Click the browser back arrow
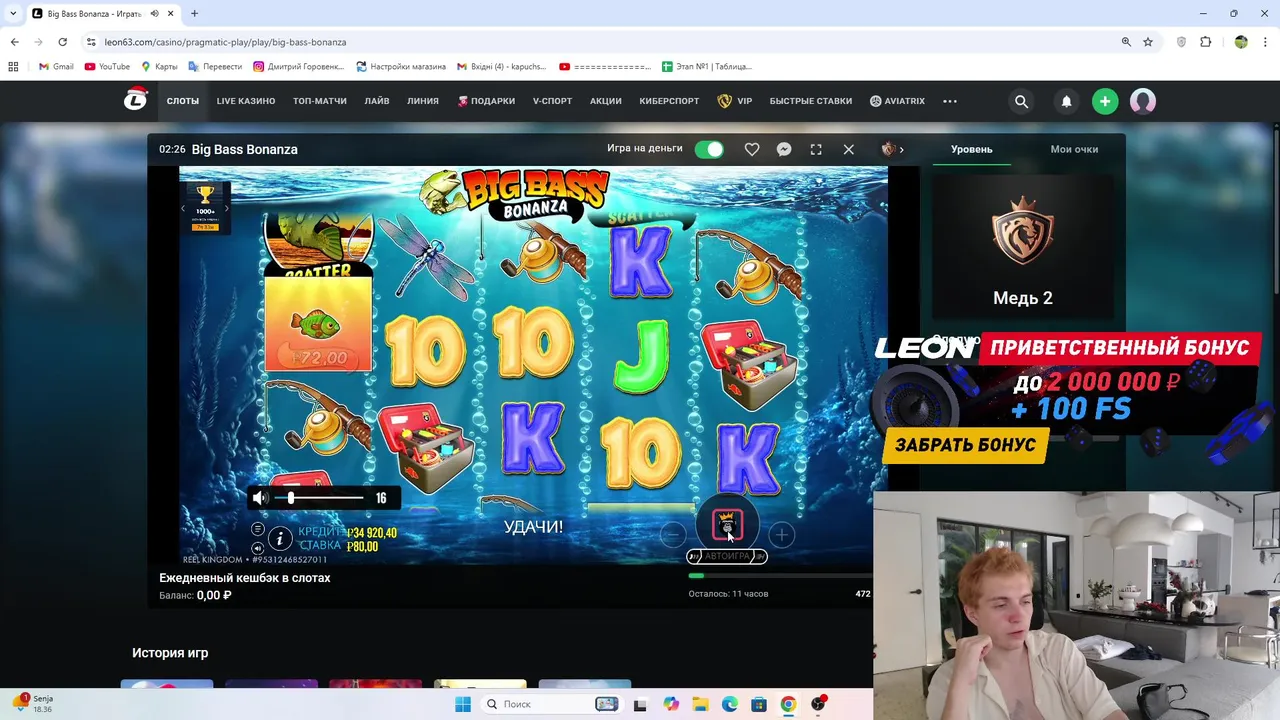Viewport: 1280px width, 720px height. coord(14,42)
